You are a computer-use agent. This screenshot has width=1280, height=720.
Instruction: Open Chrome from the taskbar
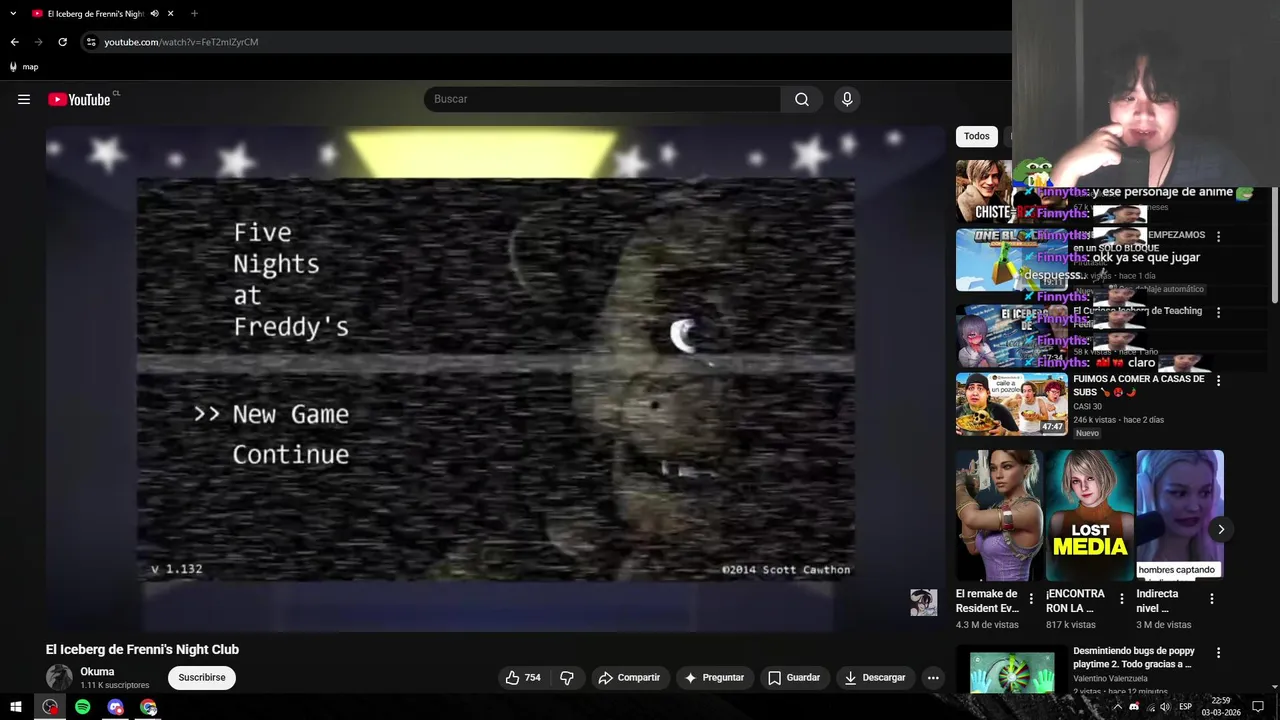click(x=148, y=707)
